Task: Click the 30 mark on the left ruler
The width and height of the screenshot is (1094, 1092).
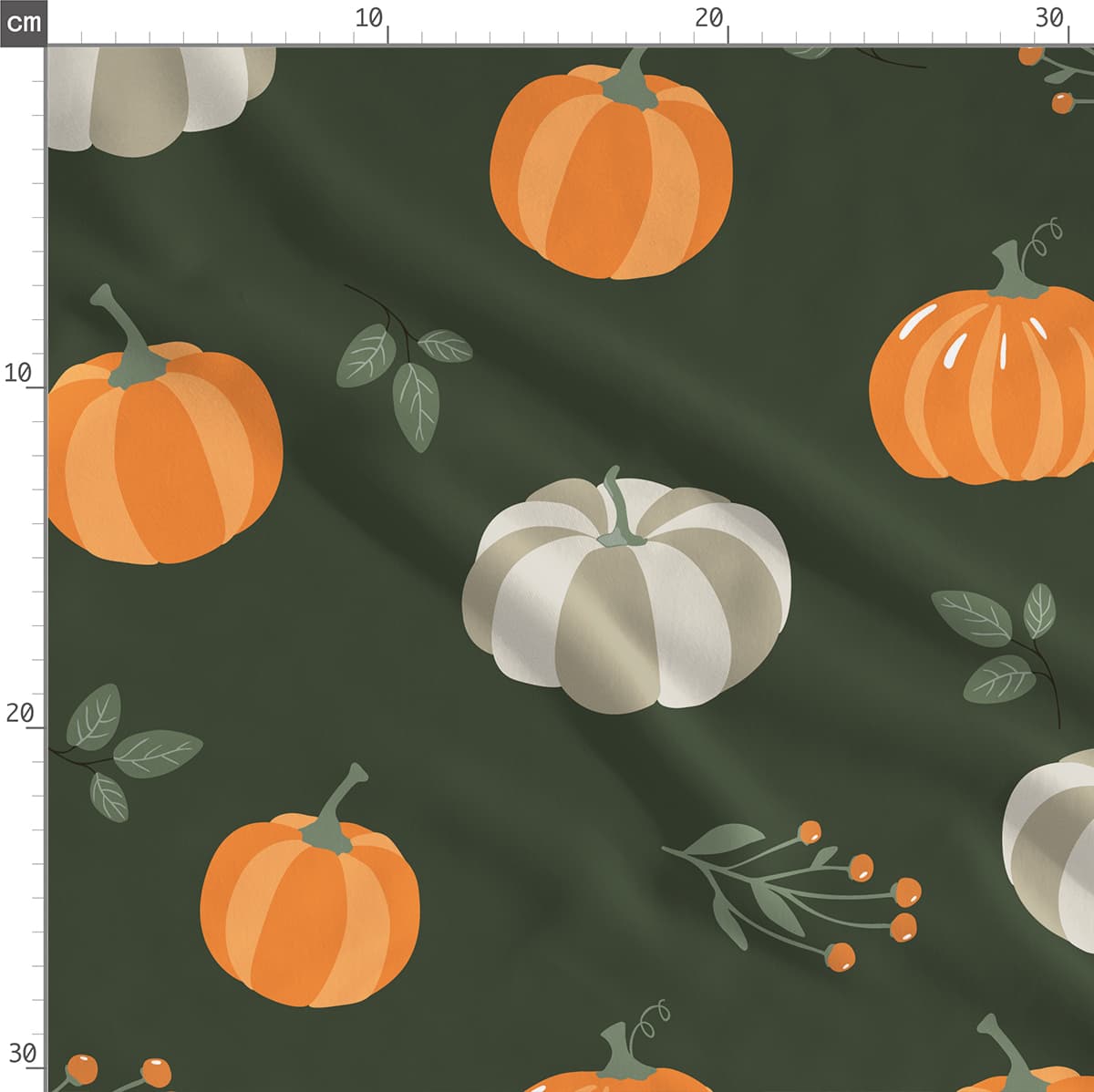Action: pyautogui.click(x=22, y=1054)
